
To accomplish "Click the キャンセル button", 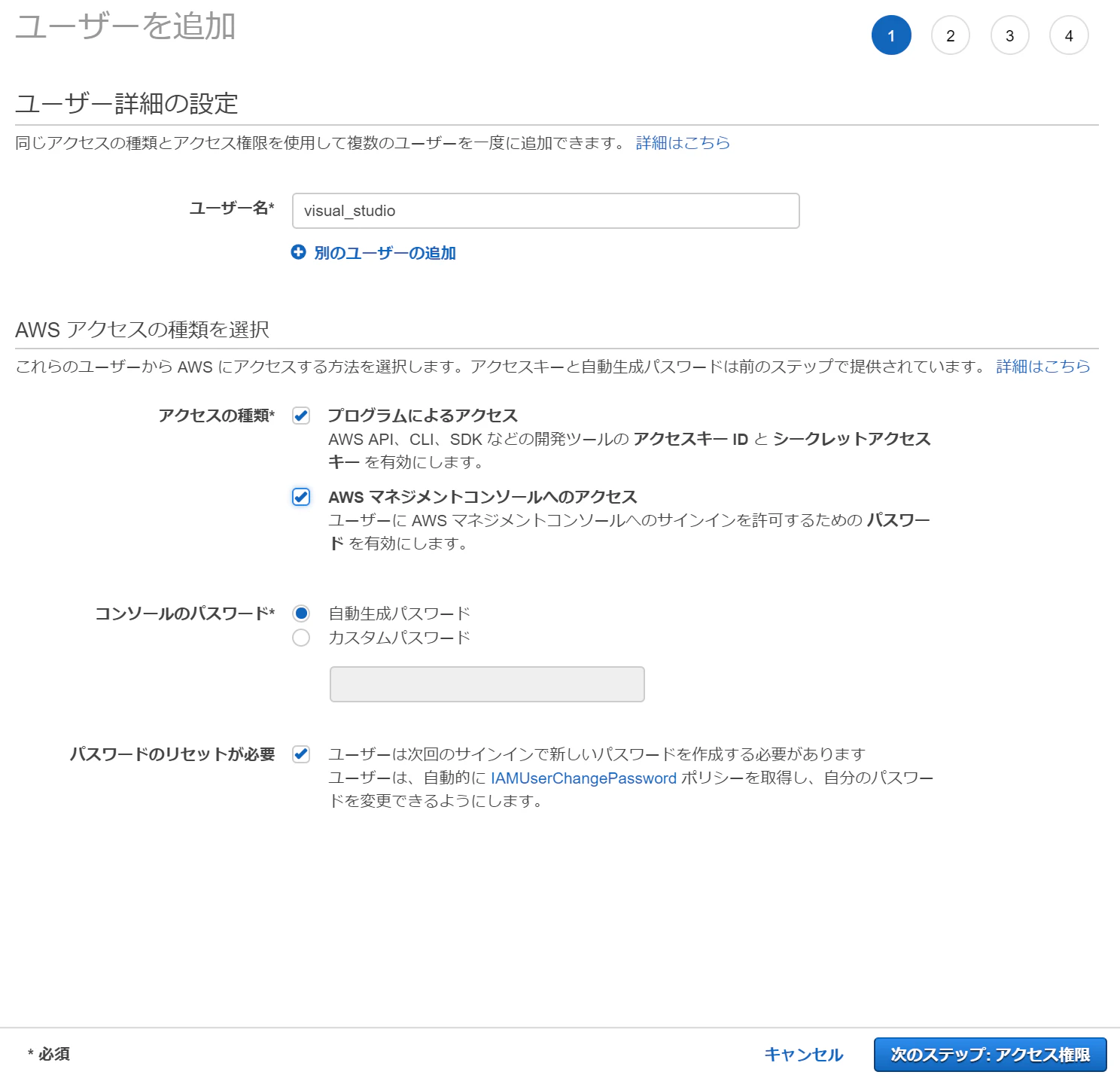I will (x=804, y=1055).
